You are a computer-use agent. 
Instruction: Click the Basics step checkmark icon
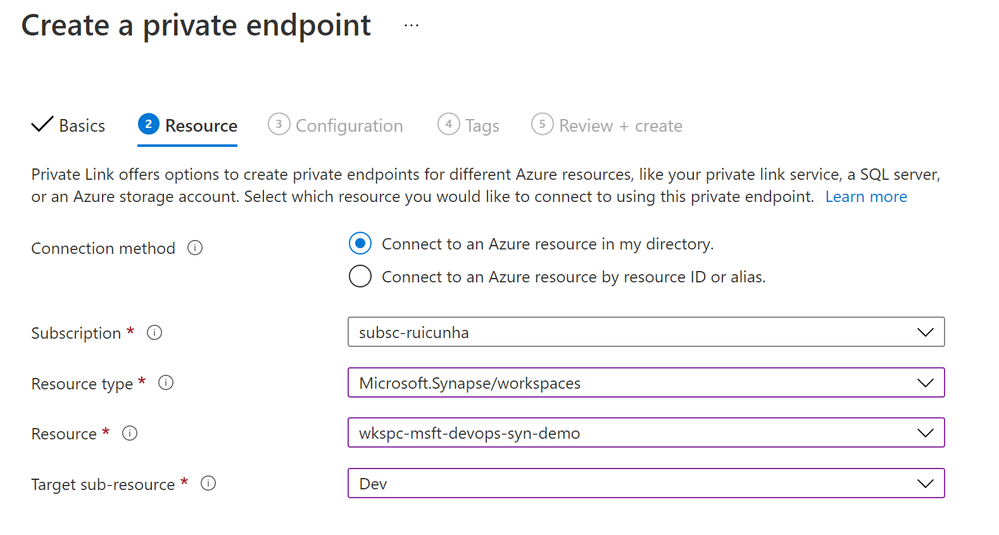(x=42, y=125)
